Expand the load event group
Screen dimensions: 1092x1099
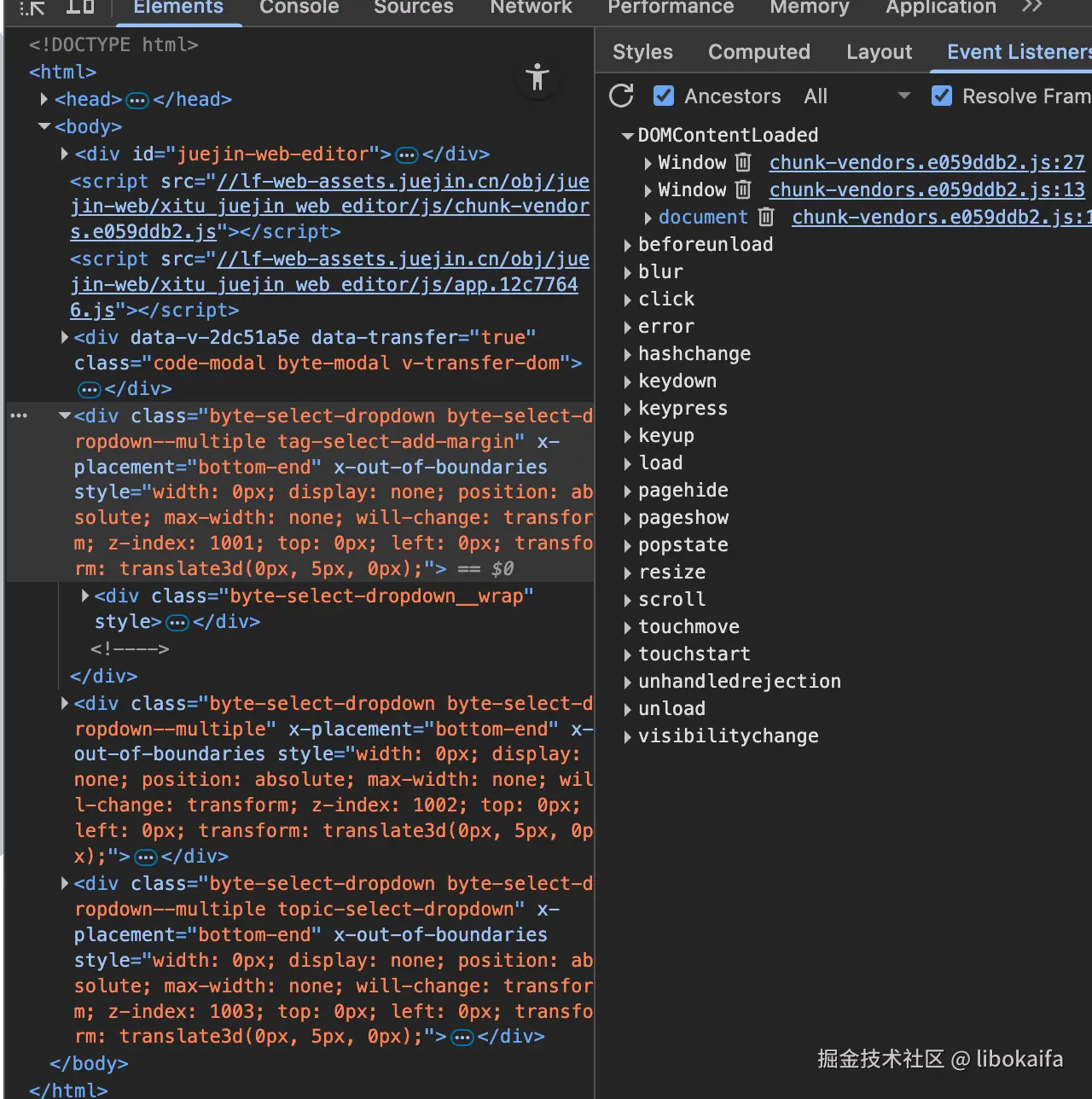tap(628, 463)
